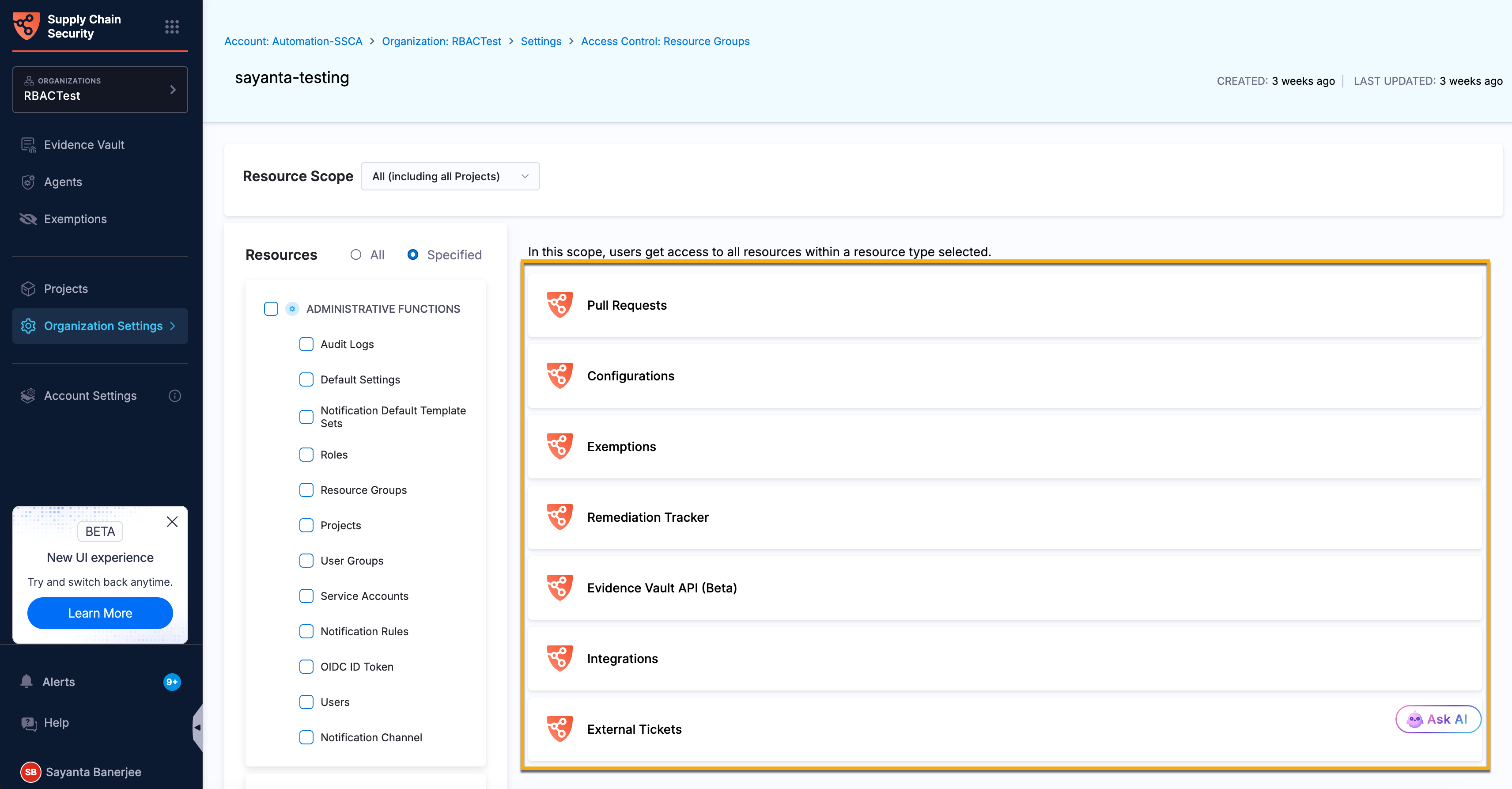This screenshot has width=1512, height=789.
Task: Click the Agents shield icon
Action: [28, 182]
